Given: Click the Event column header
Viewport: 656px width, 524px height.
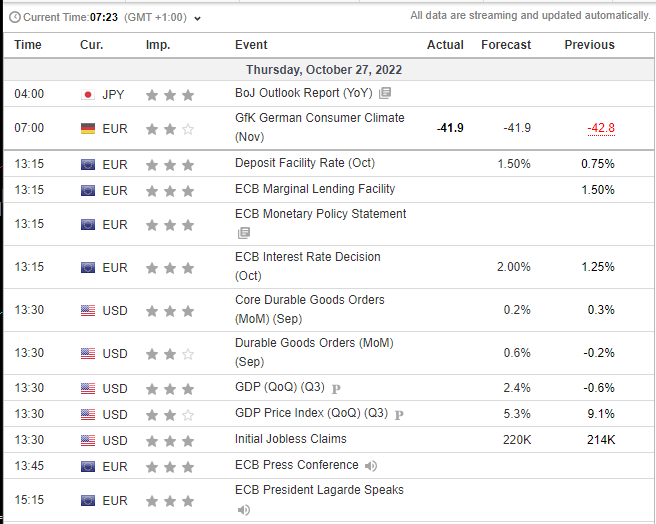Looking at the screenshot, I should point(251,45).
